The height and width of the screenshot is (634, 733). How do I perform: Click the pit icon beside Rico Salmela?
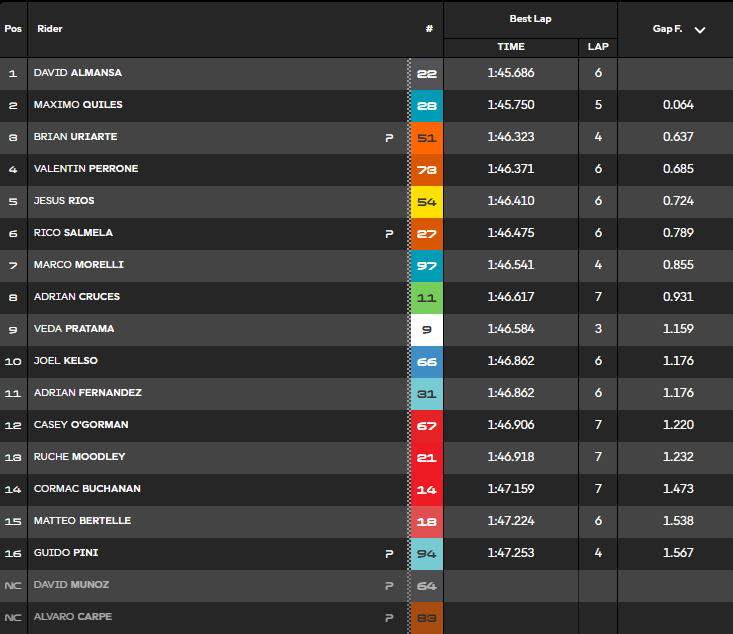coord(389,233)
